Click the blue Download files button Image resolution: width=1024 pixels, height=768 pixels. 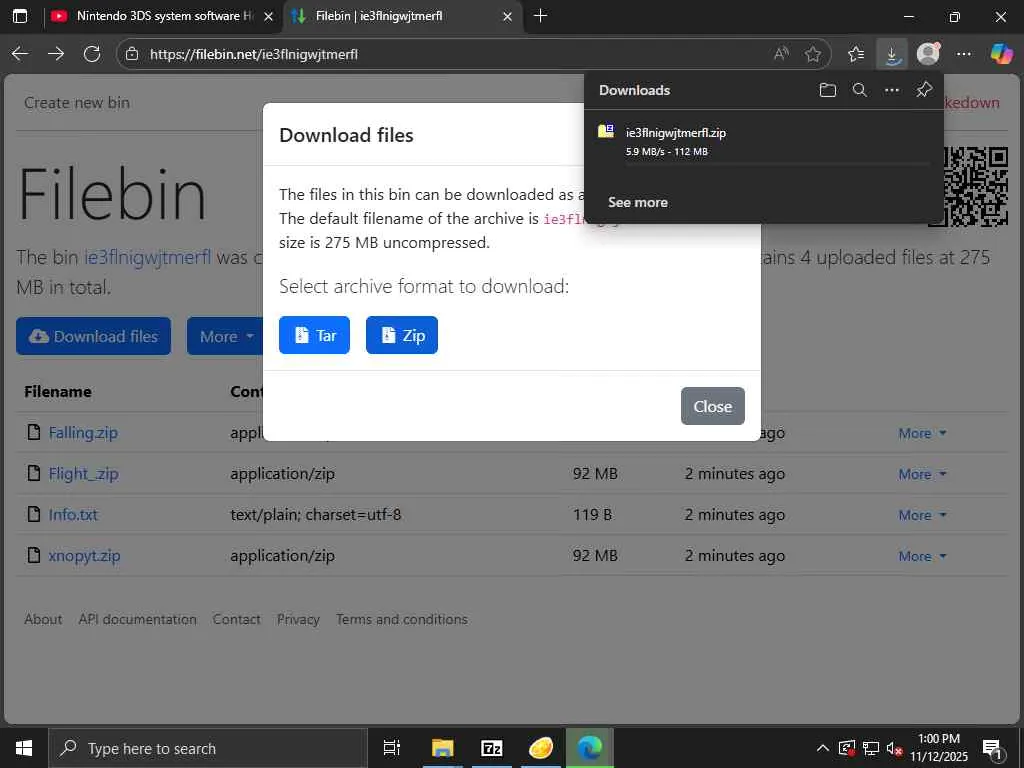93,336
